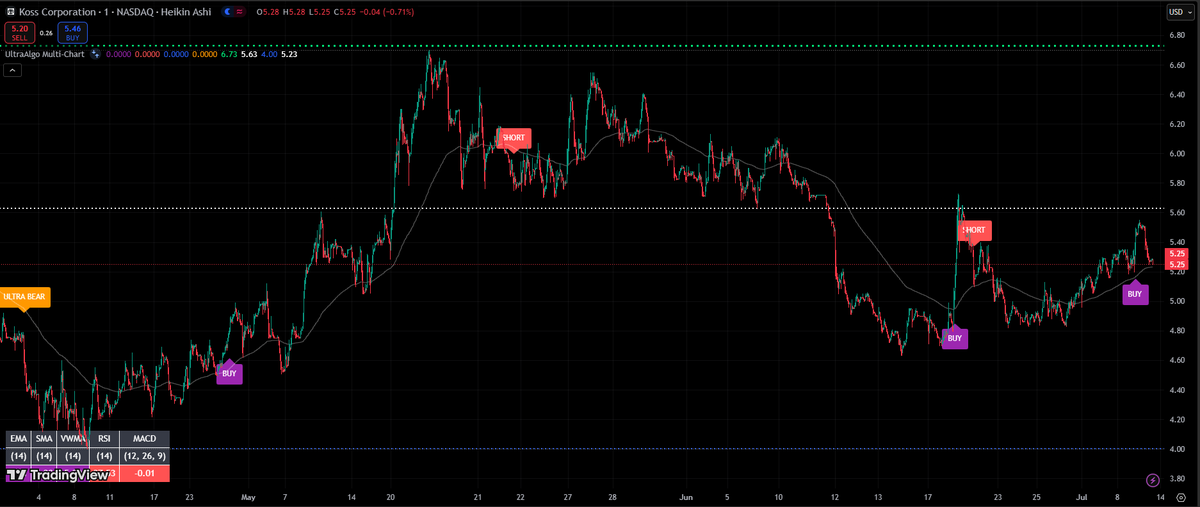The image size is (1200, 507).
Task: Open the UltraAlgo indicator sparkle icon
Action: [x=96, y=54]
